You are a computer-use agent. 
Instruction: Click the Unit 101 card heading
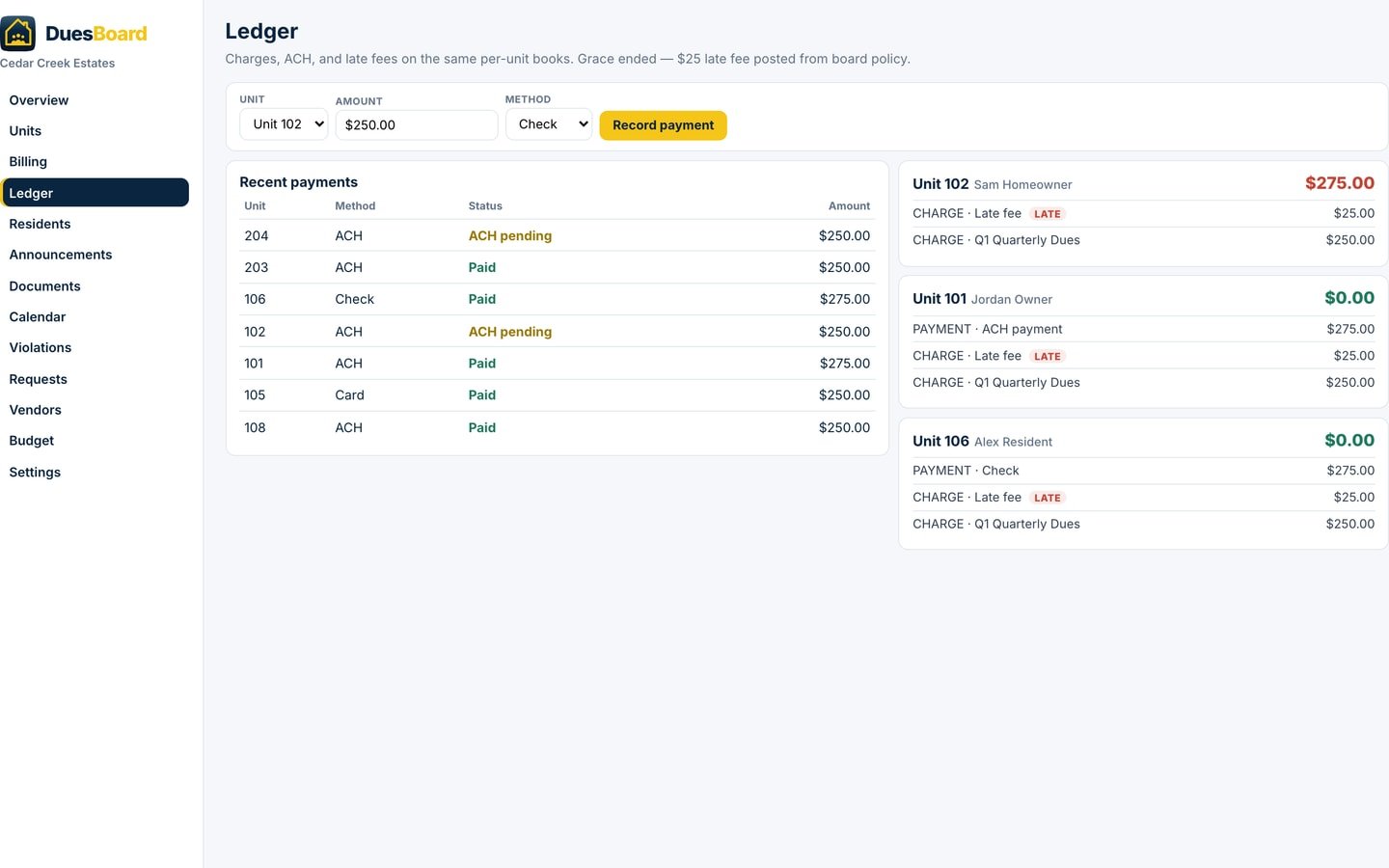coord(940,299)
